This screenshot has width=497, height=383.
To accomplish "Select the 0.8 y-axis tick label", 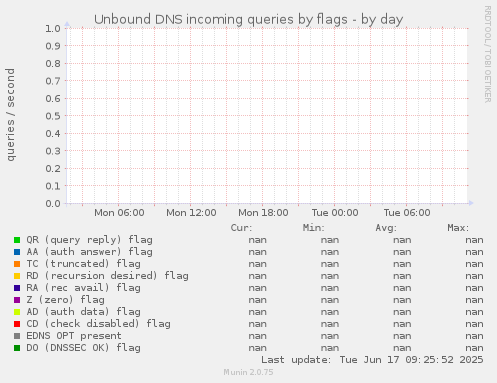I will (53, 63).
